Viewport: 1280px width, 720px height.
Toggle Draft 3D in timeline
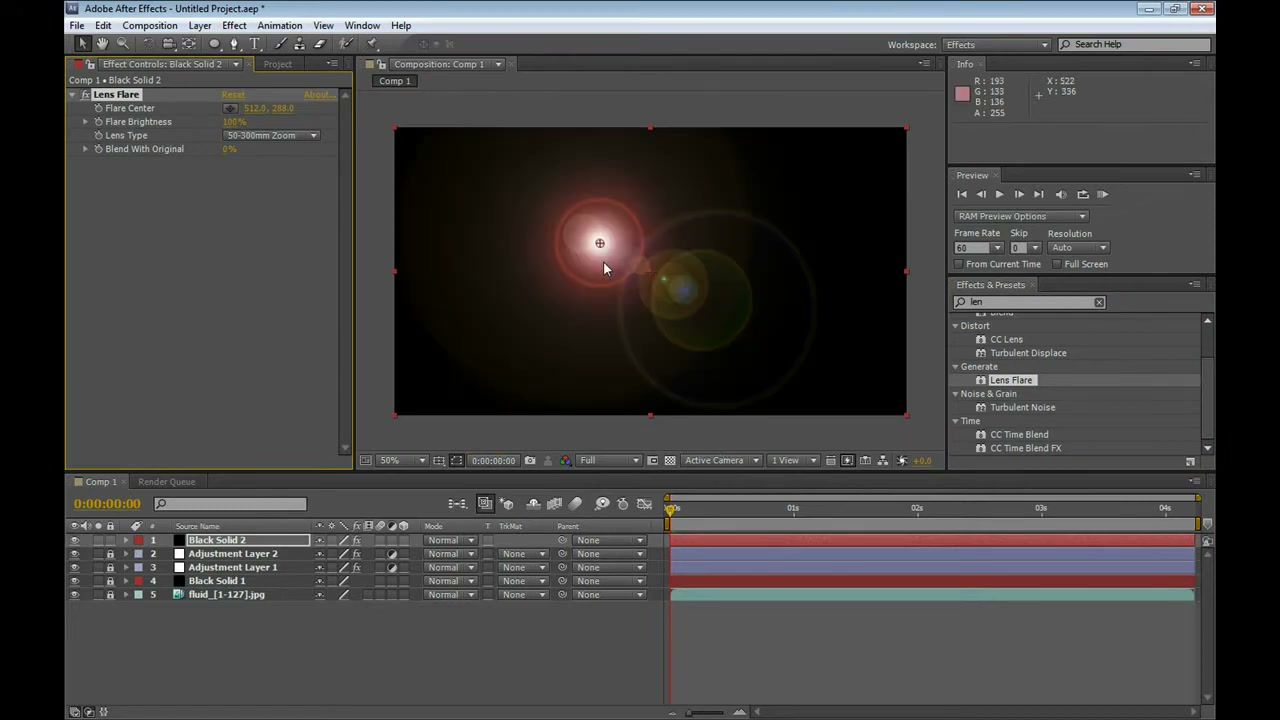[x=507, y=504]
